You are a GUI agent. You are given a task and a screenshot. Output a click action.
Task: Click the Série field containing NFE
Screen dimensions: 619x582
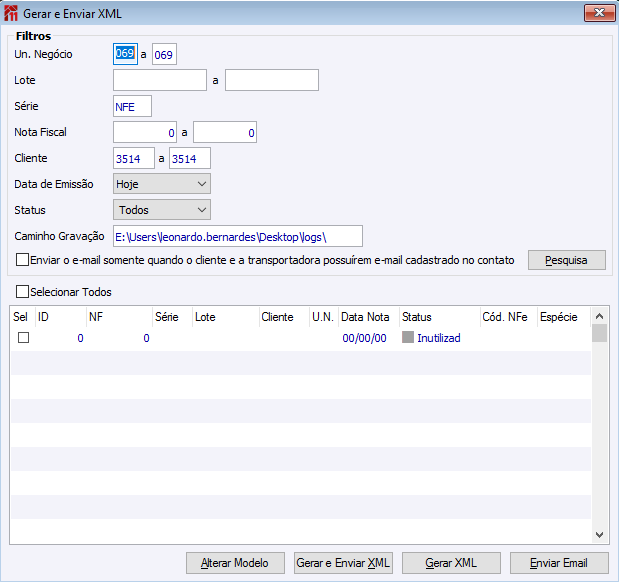pos(132,106)
